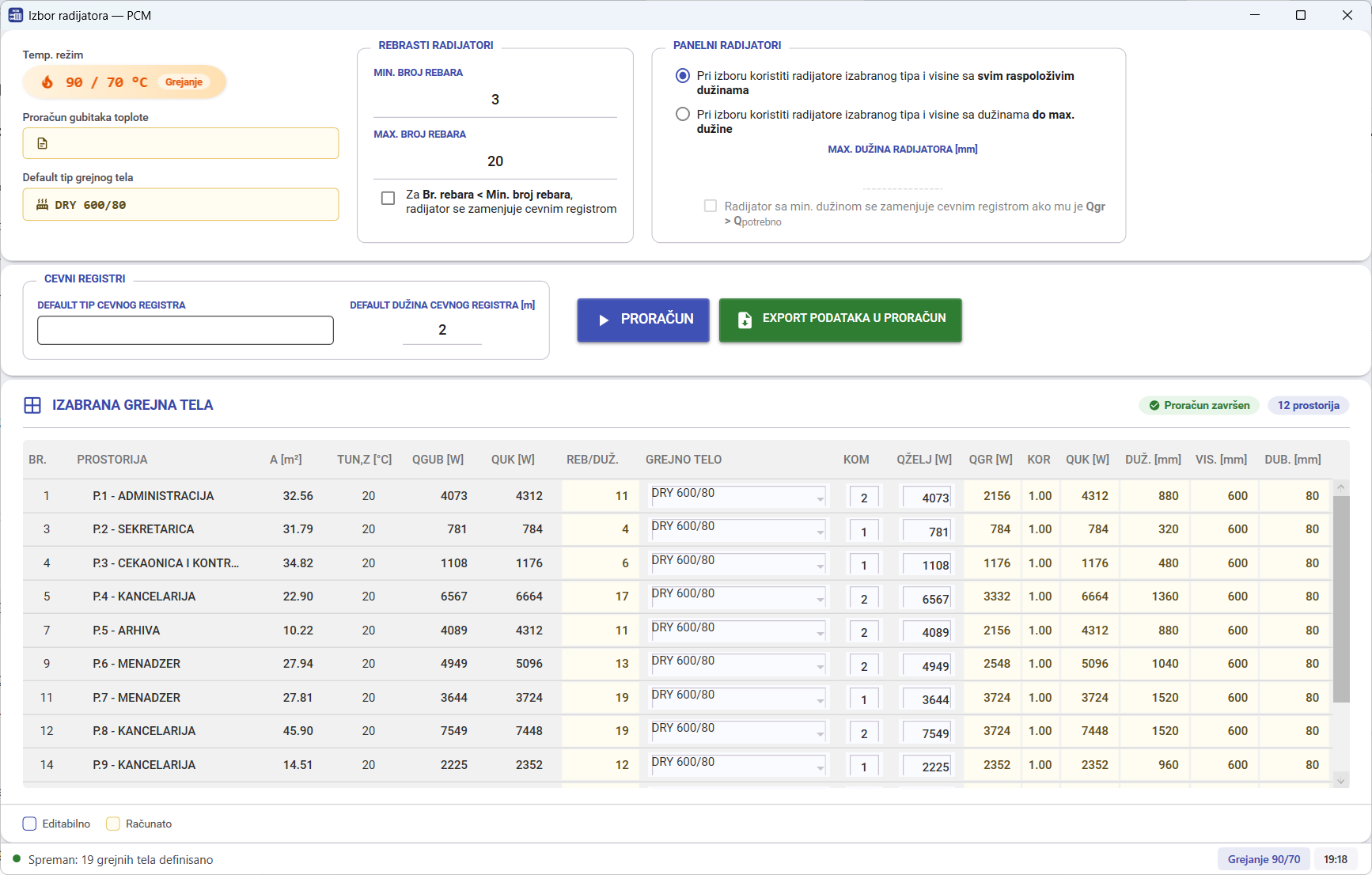Click EXPORT PODATAKA U PRORAČUN button
This screenshot has height=875, width=1372.
[840, 320]
